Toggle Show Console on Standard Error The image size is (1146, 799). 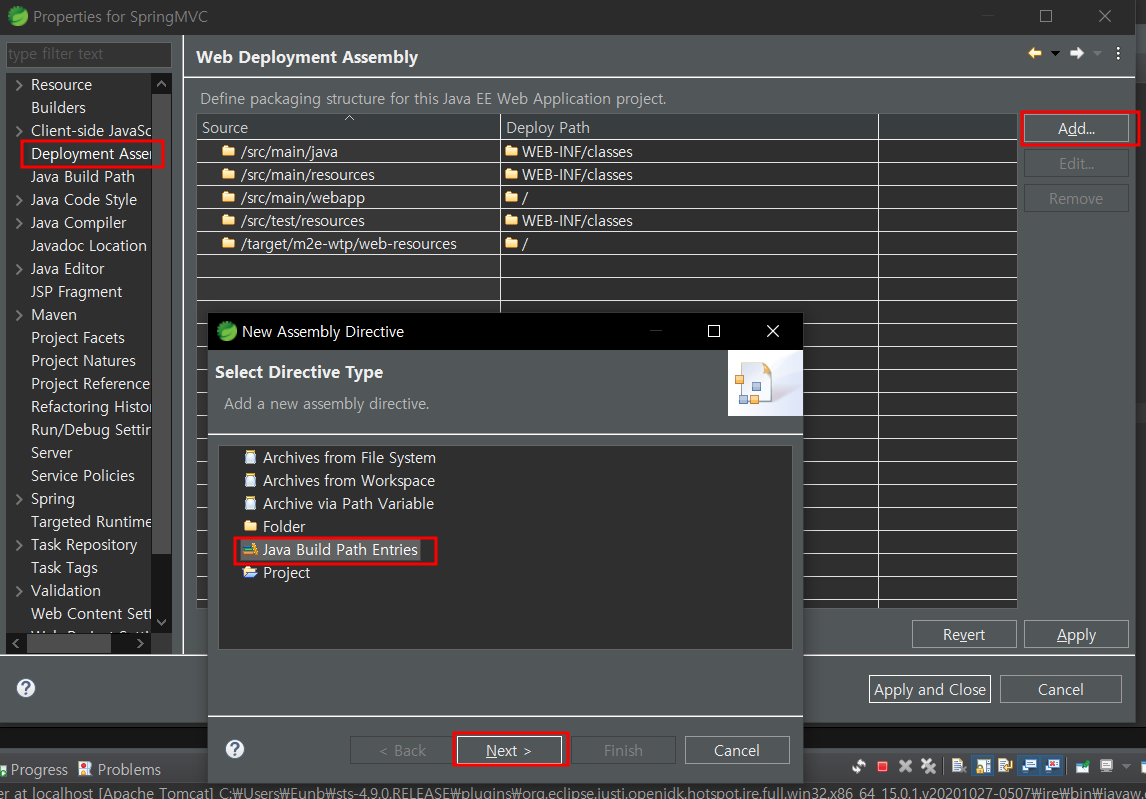1052,766
